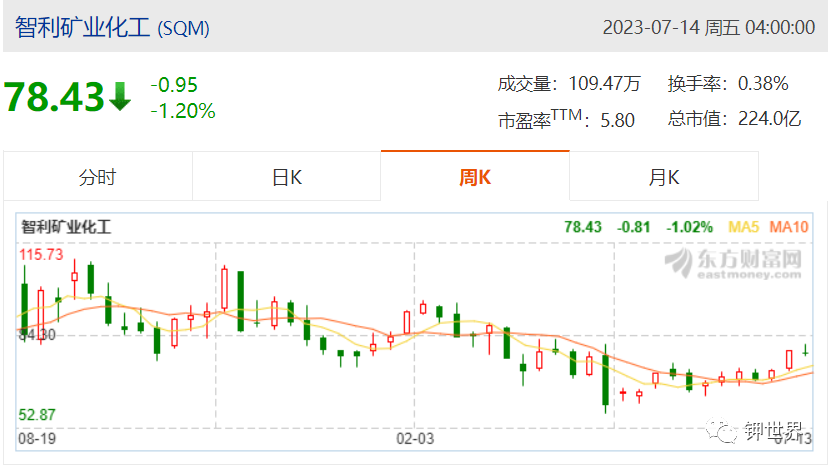
Task: Click the 智利矿业化工 (SQM) stock title
Action: click(112, 28)
